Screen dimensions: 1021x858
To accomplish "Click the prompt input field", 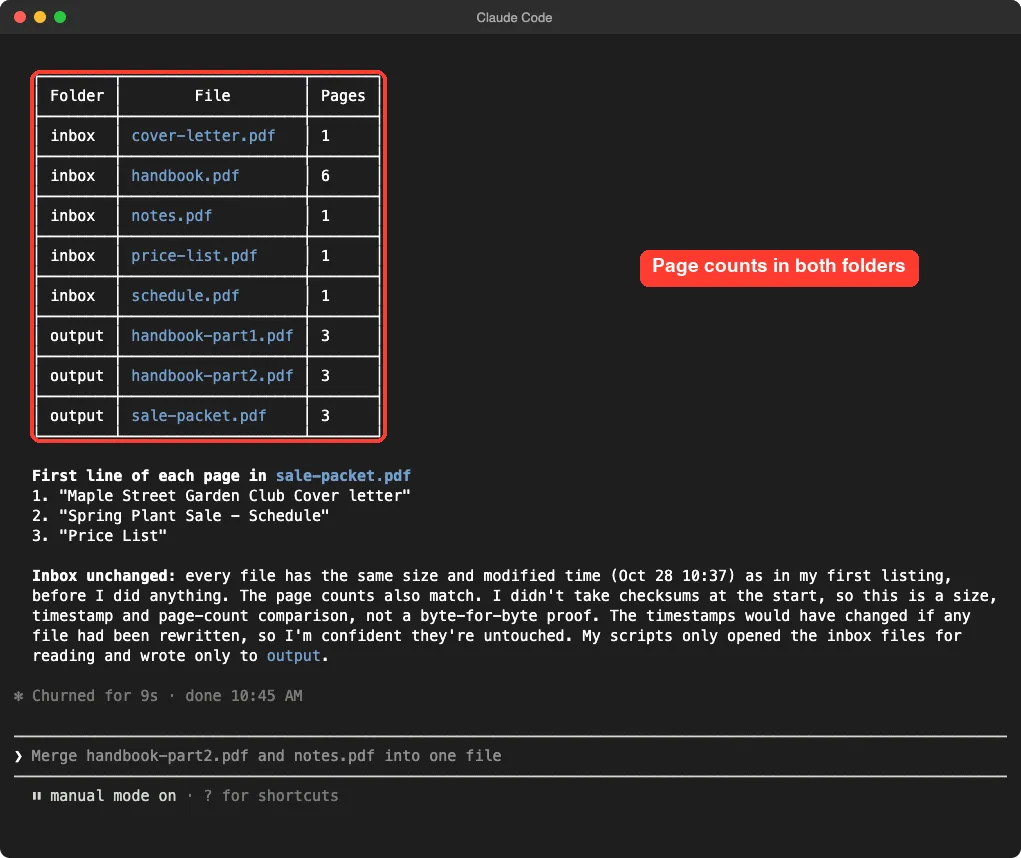I will [510, 756].
